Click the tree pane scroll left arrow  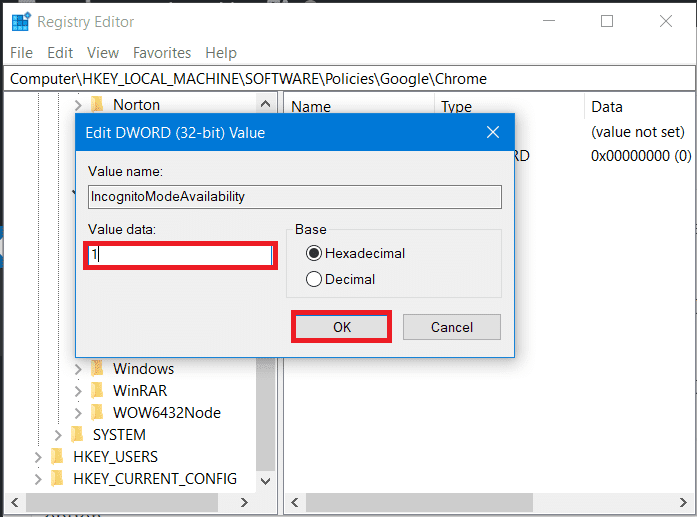click(x=15, y=502)
